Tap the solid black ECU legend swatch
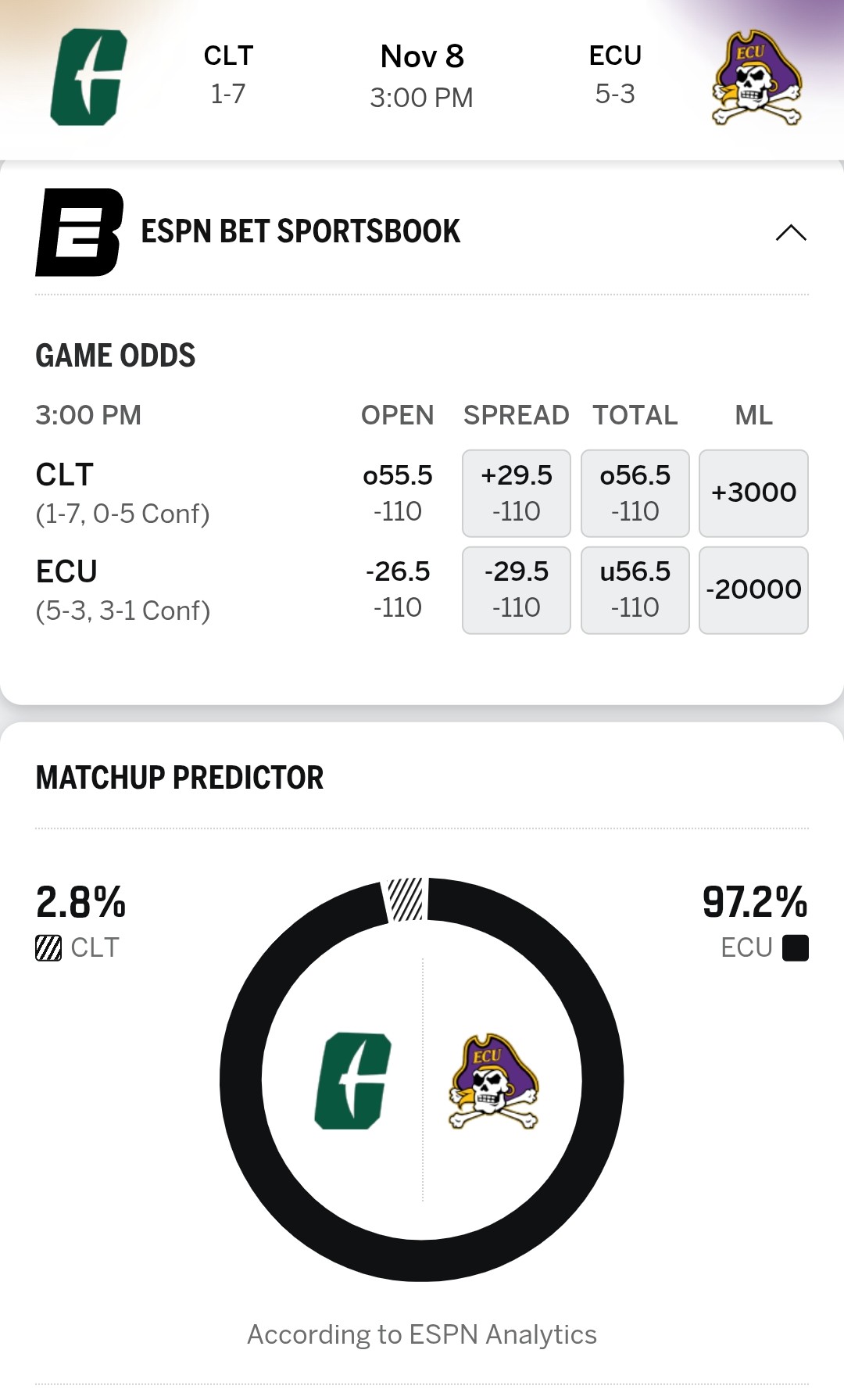 [796, 947]
